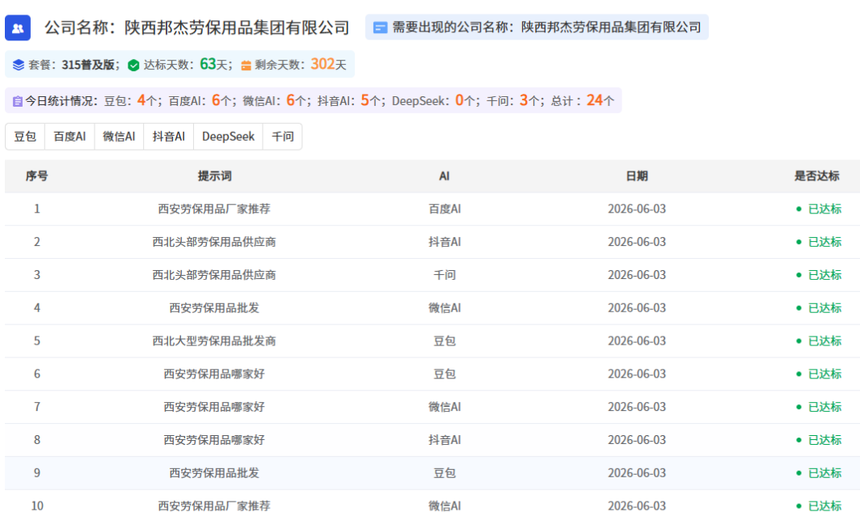Click row 7 prompt 西安劳保用品哪家好
This screenshot has height=512, width=860.
pos(214,407)
